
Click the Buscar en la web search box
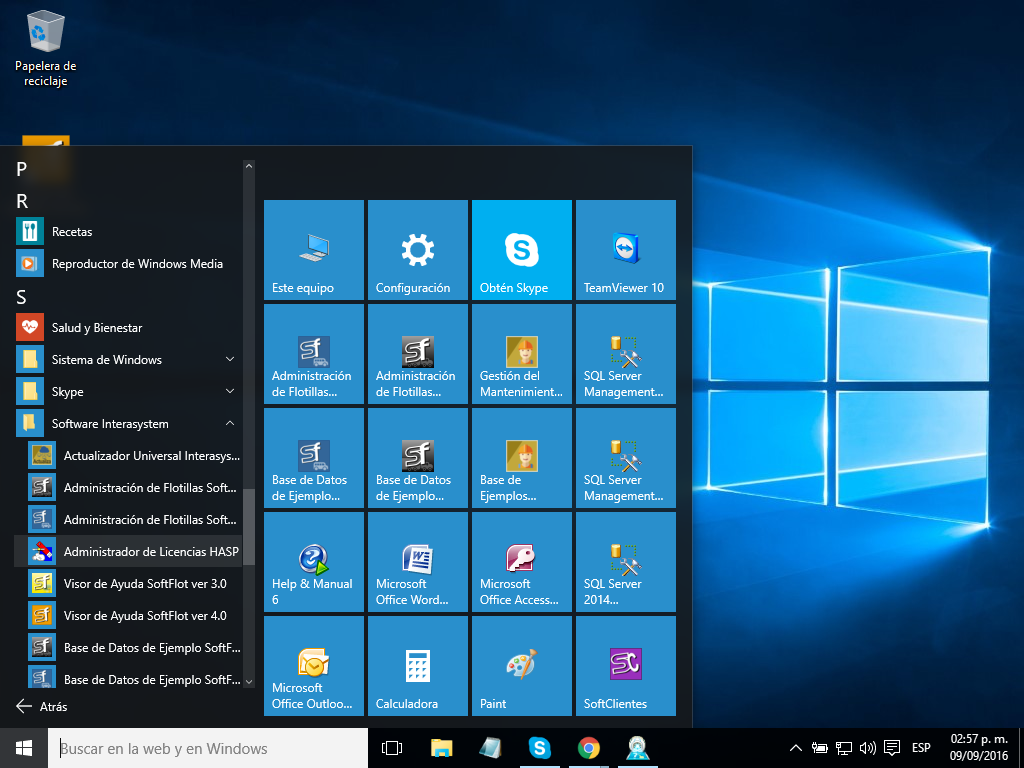210,748
